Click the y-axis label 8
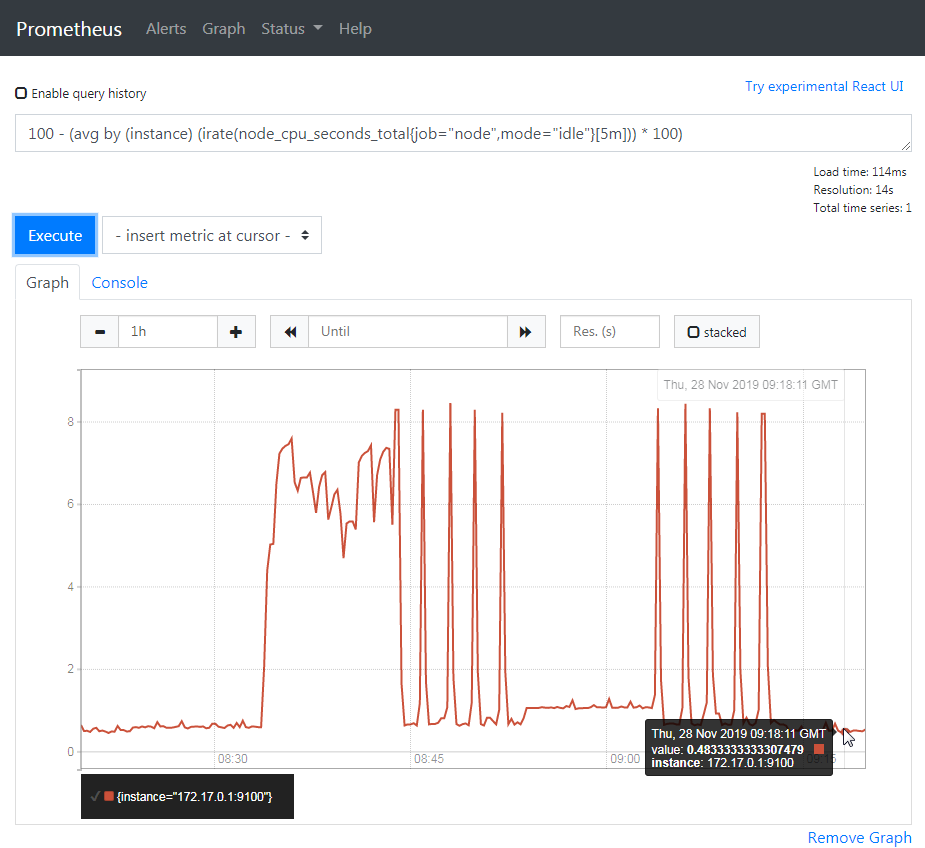 tap(71, 422)
